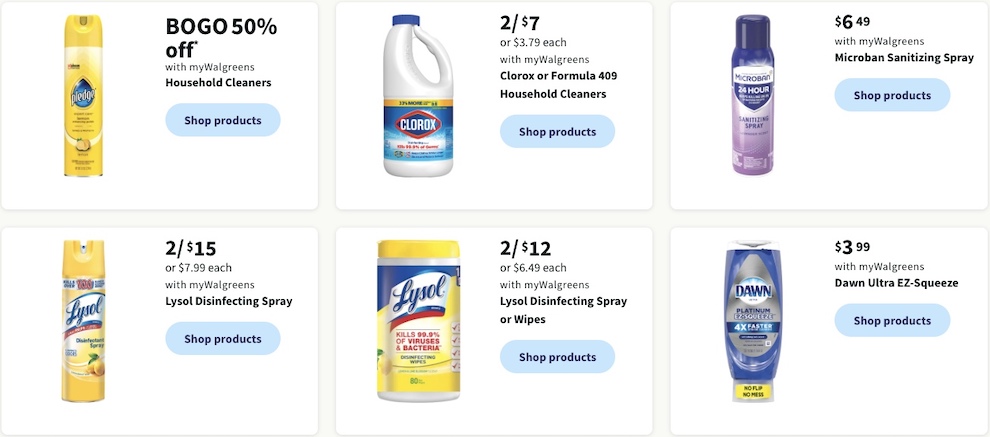The height and width of the screenshot is (437, 990).
Task: Shop products for Dawn Ultra EZ-Squeeze
Action: [892, 320]
